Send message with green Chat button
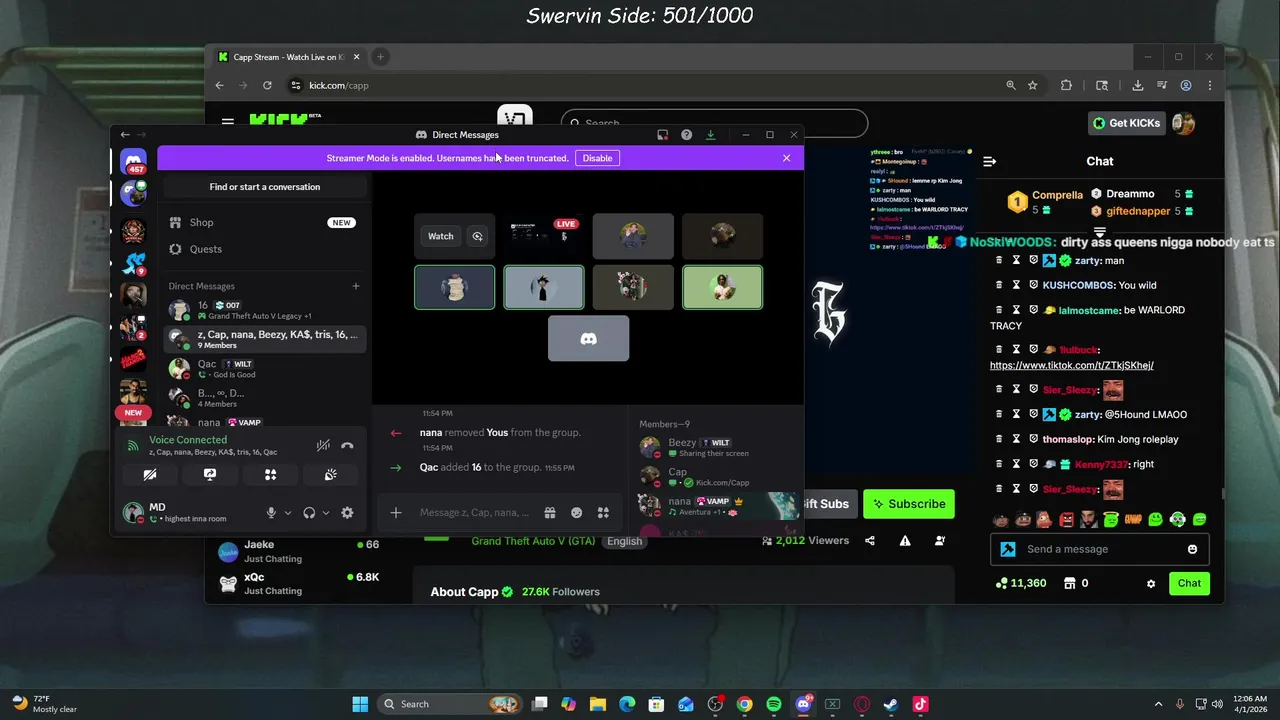1280x720 pixels. pyautogui.click(x=1189, y=583)
